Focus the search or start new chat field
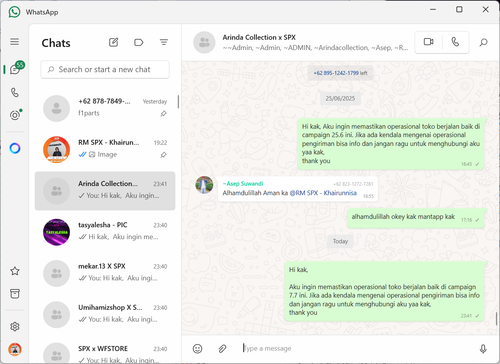Screen dimensions: 500x364 pos(105,69)
